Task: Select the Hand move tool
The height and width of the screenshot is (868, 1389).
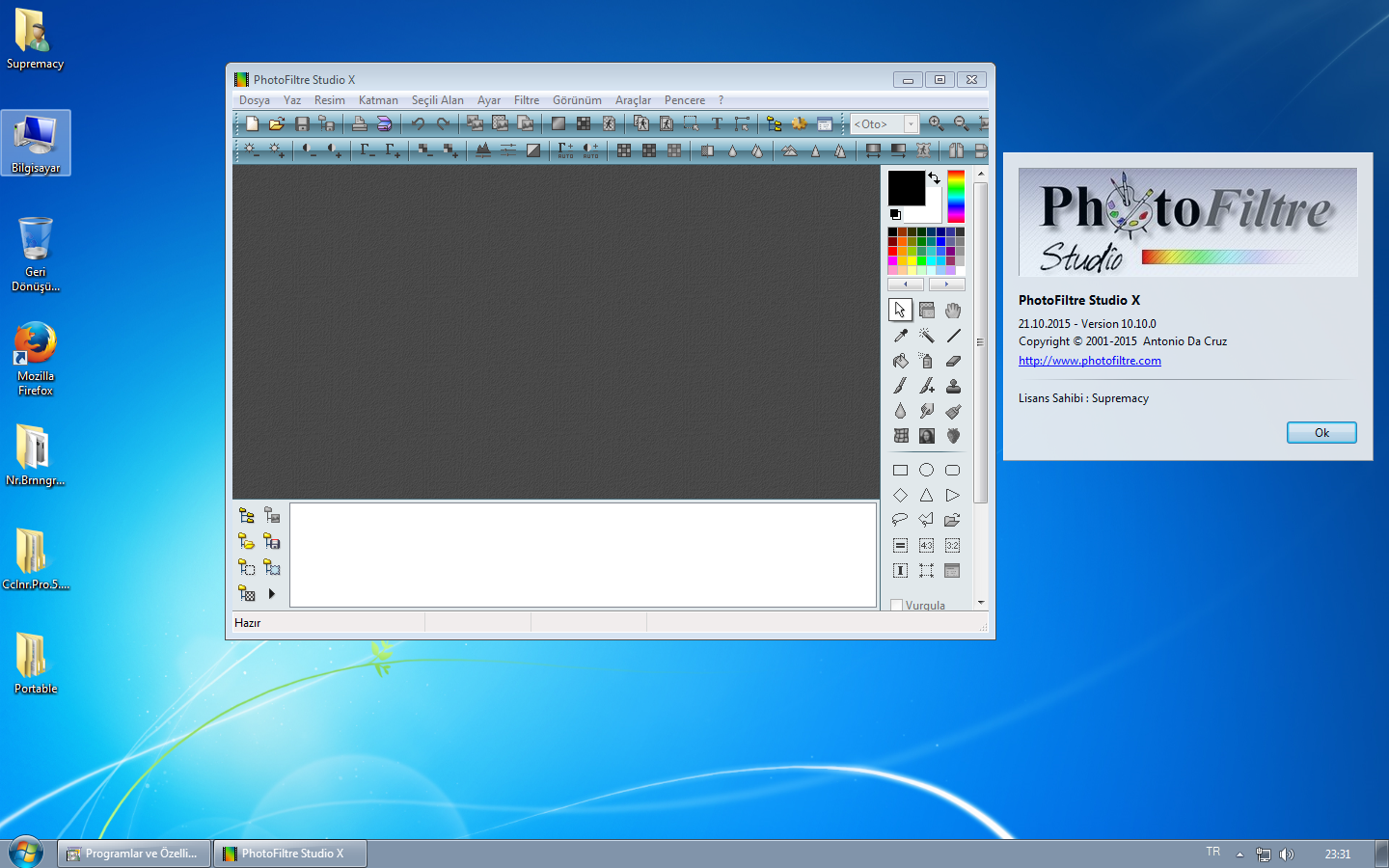Action: [x=953, y=311]
